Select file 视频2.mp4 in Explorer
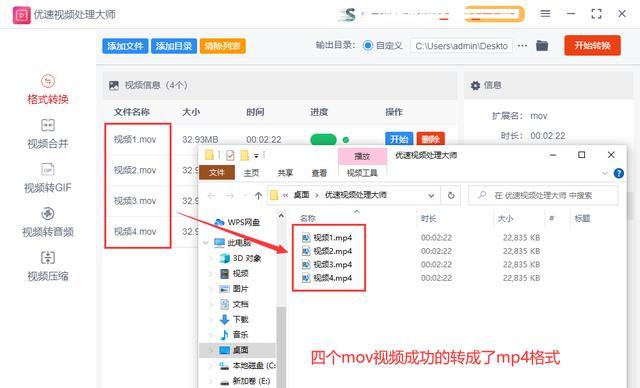The height and width of the screenshot is (388, 640). click(327, 251)
